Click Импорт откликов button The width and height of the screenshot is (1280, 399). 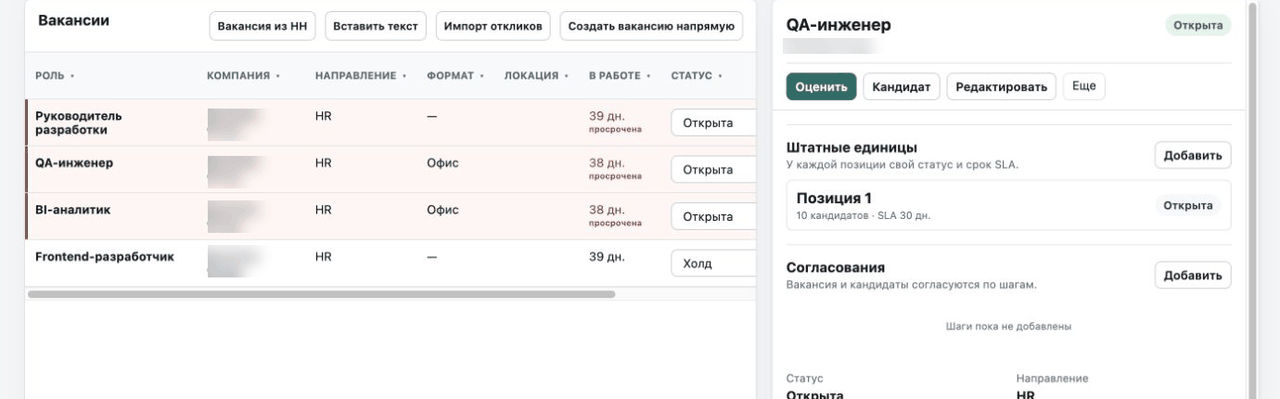[493, 26]
